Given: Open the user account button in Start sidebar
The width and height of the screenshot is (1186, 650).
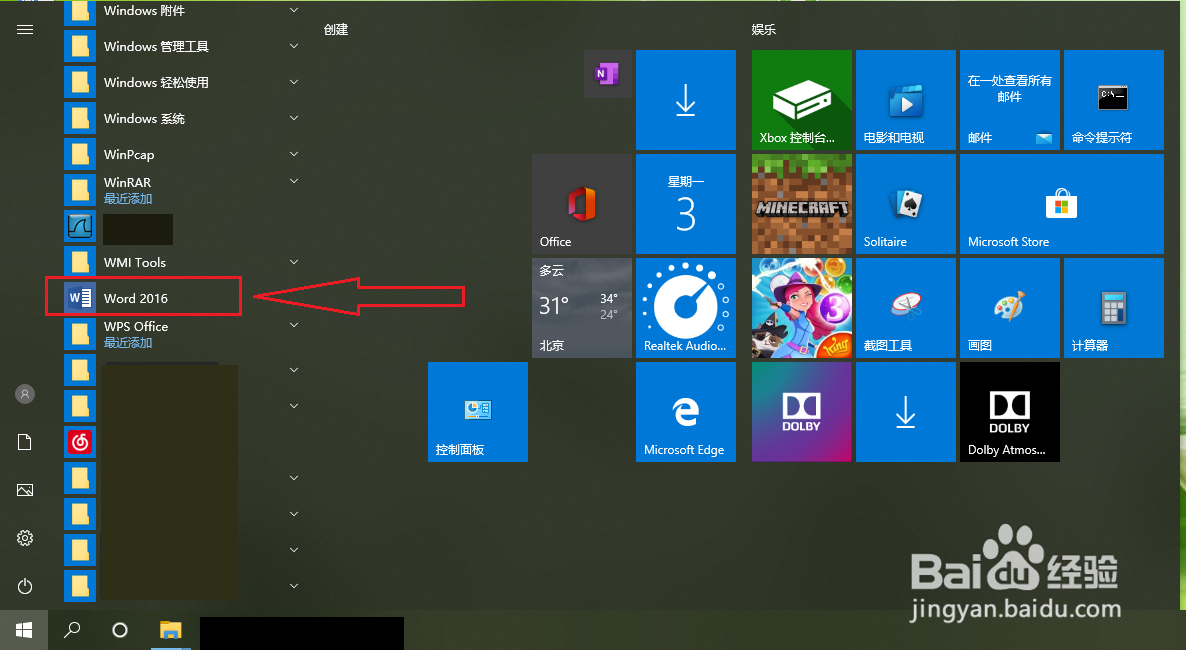Looking at the screenshot, I should [x=25, y=394].
